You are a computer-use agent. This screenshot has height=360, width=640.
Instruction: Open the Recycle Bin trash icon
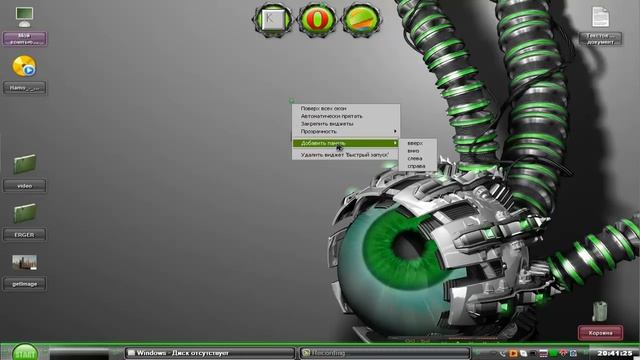[600, 311]
